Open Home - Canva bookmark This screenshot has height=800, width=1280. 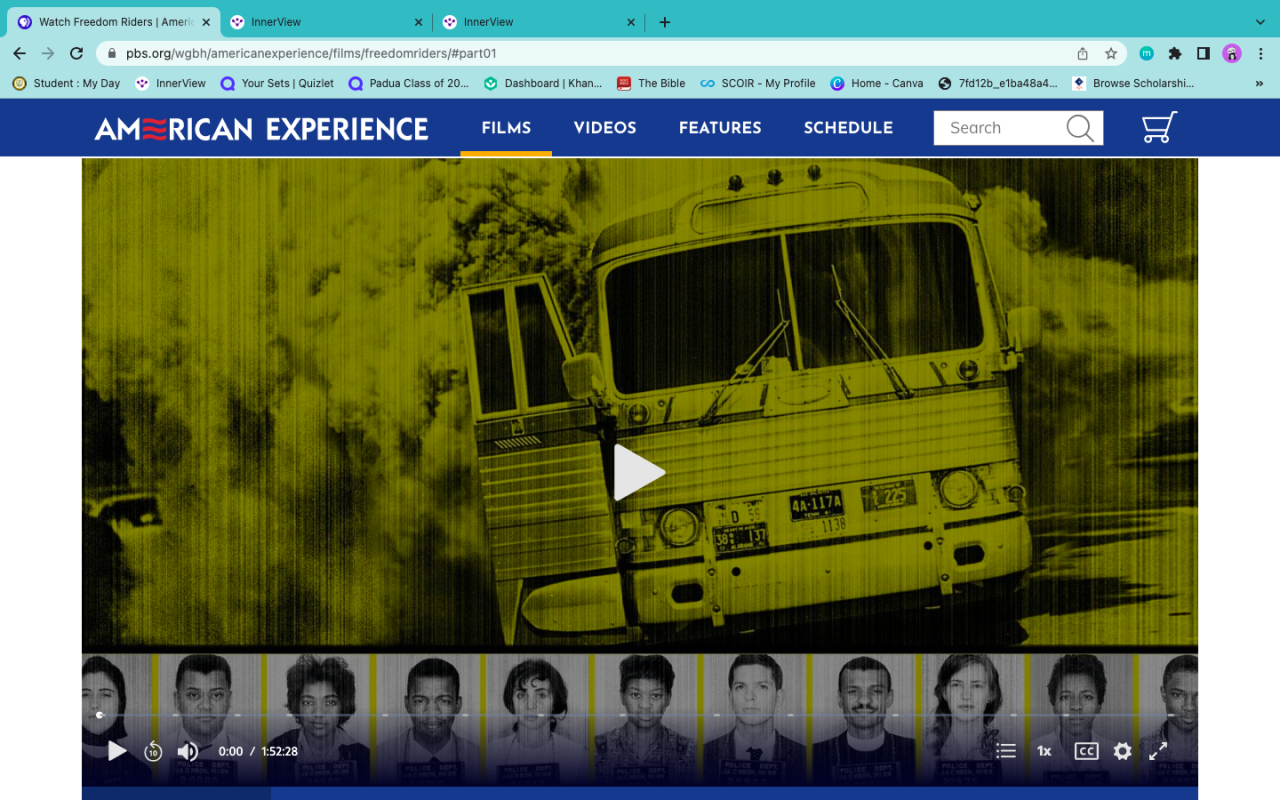point(877,83)
